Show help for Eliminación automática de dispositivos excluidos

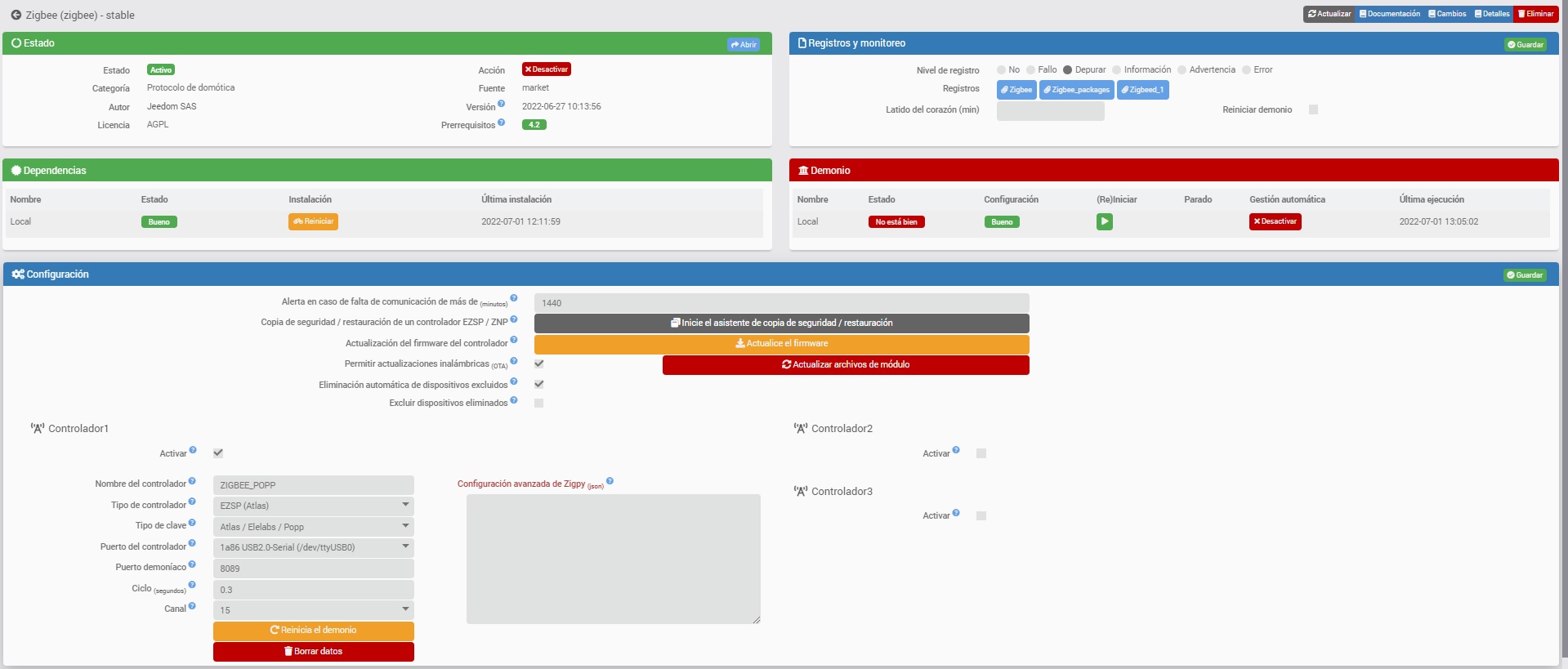coord(514,381)
